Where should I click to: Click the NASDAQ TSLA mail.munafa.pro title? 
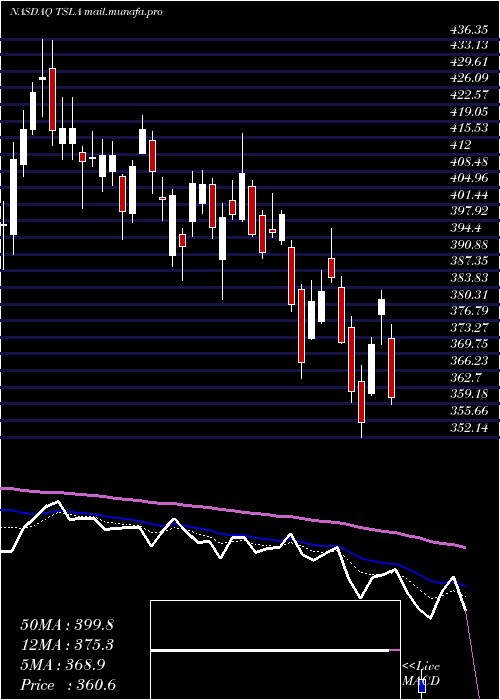click(x=86, y=12)
